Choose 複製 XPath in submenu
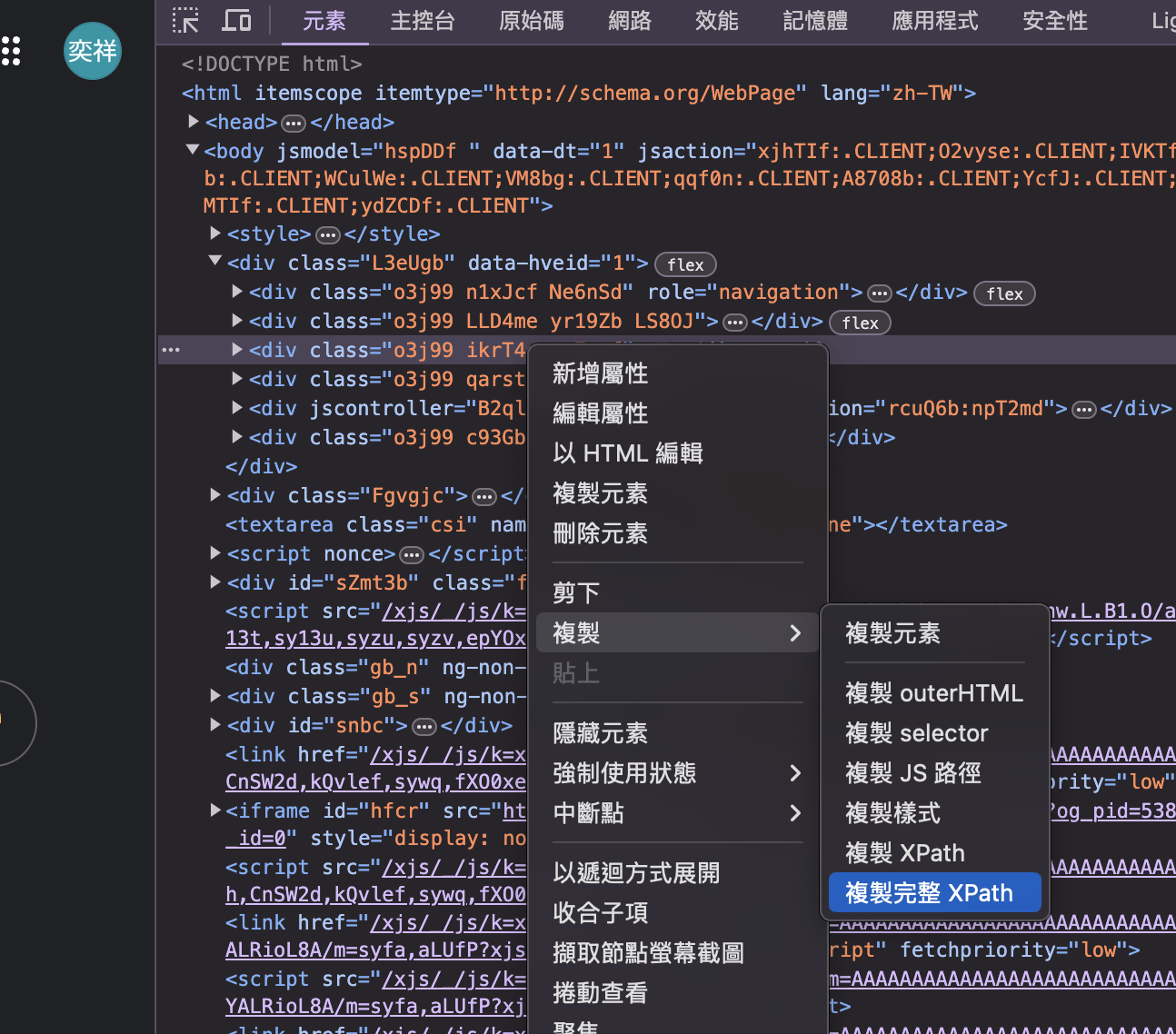Screen dimensions: 1176x1034 click(935, 853)
